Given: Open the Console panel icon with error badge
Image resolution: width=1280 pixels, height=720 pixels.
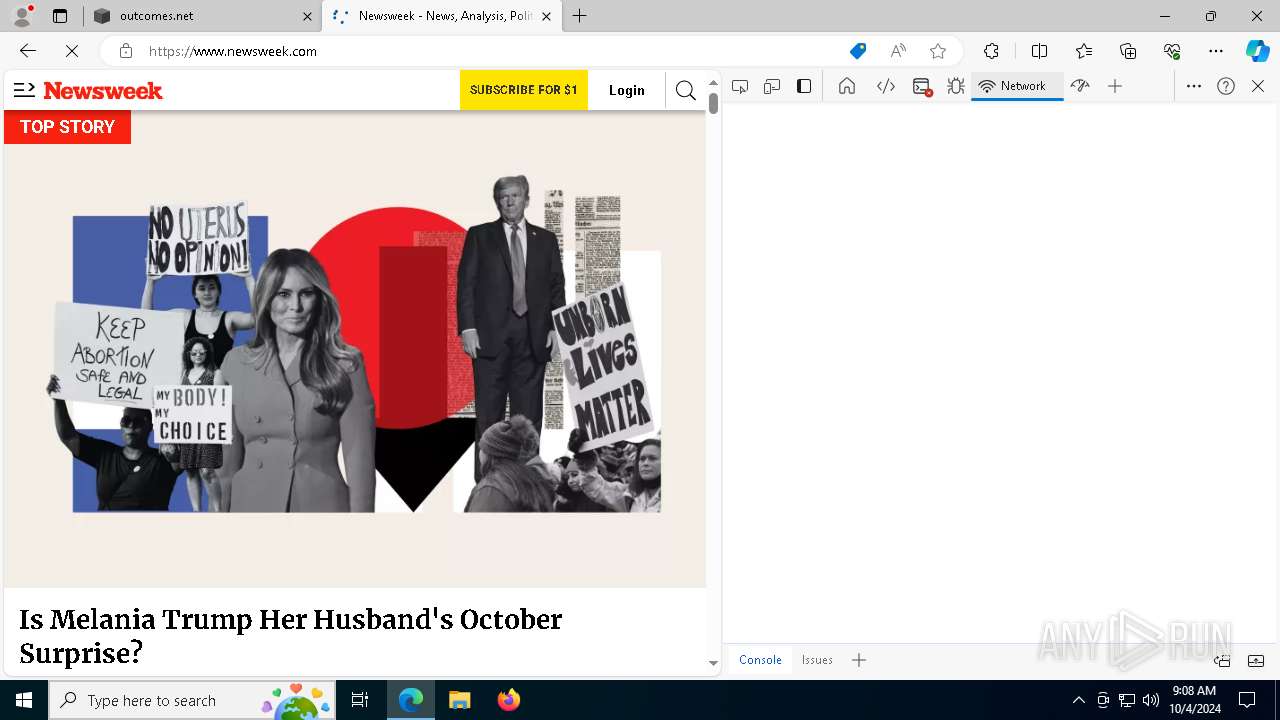Looking at the screenshot, I should point(922,86).
